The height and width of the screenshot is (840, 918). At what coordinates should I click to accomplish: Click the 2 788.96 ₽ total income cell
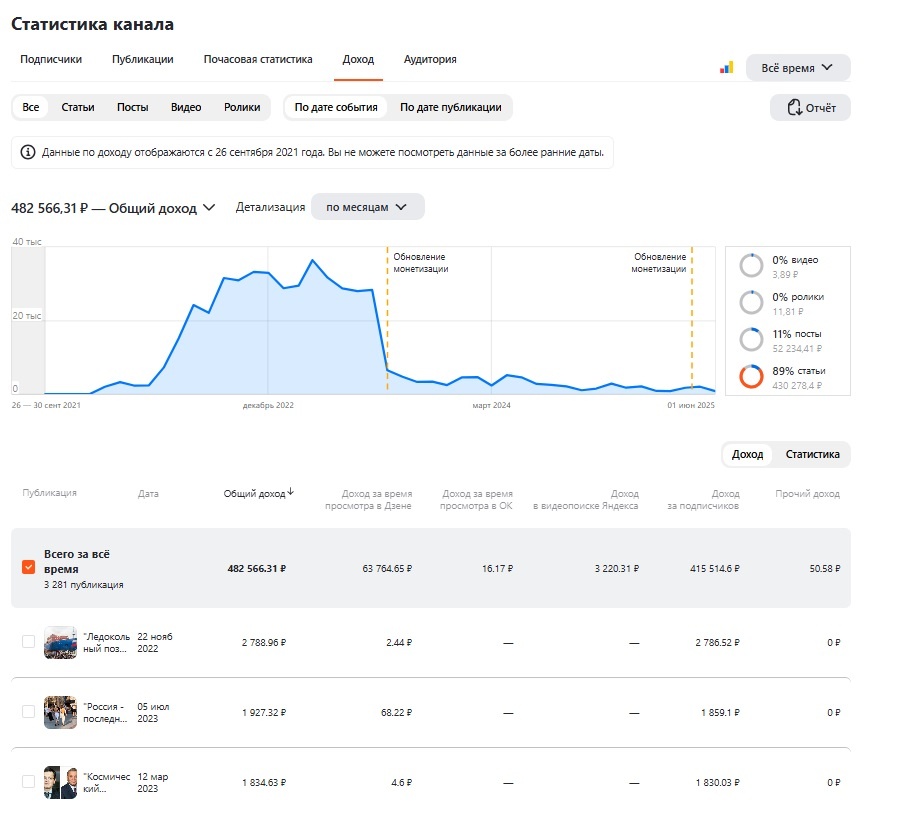tap(263, 642)
